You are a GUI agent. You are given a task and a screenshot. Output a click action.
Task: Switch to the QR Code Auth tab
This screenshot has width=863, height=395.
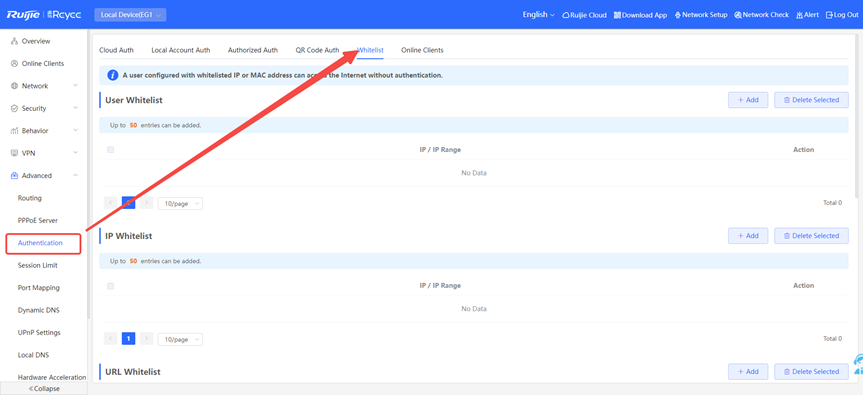(x=317, y=50)
